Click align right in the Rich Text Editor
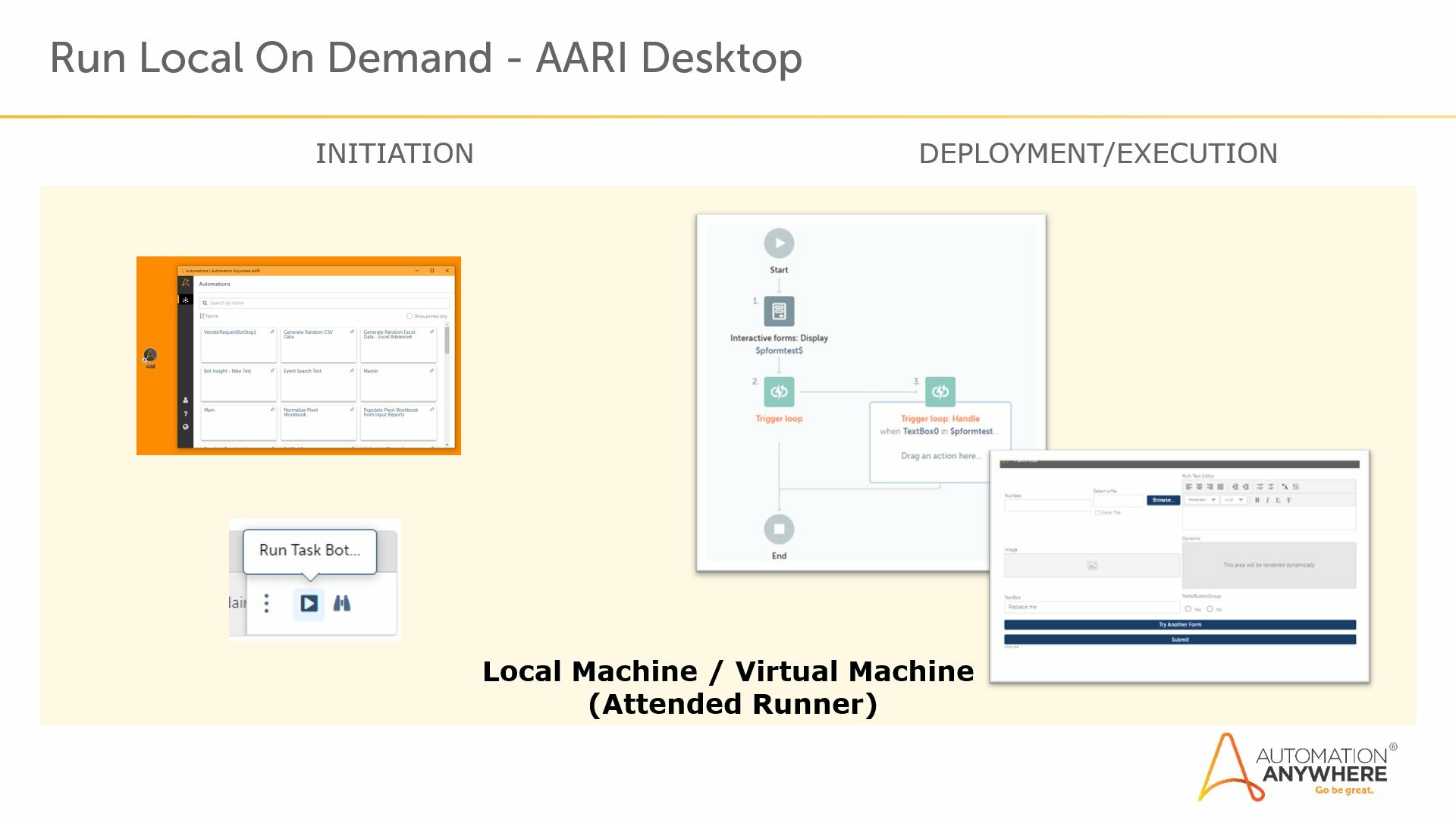The image size is (1456, 817). coord(1210,487)
